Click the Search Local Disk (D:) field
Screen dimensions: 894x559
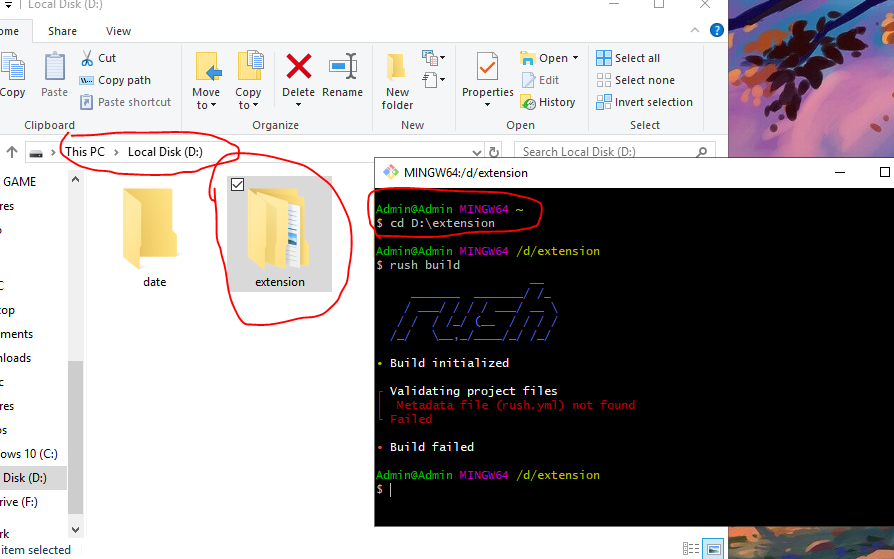615,152
